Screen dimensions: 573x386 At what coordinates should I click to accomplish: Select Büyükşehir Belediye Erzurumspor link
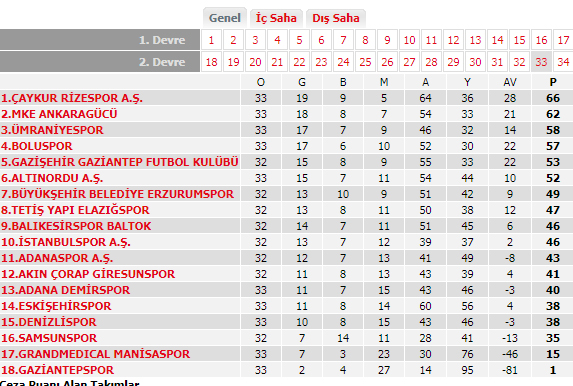(117, 194)
